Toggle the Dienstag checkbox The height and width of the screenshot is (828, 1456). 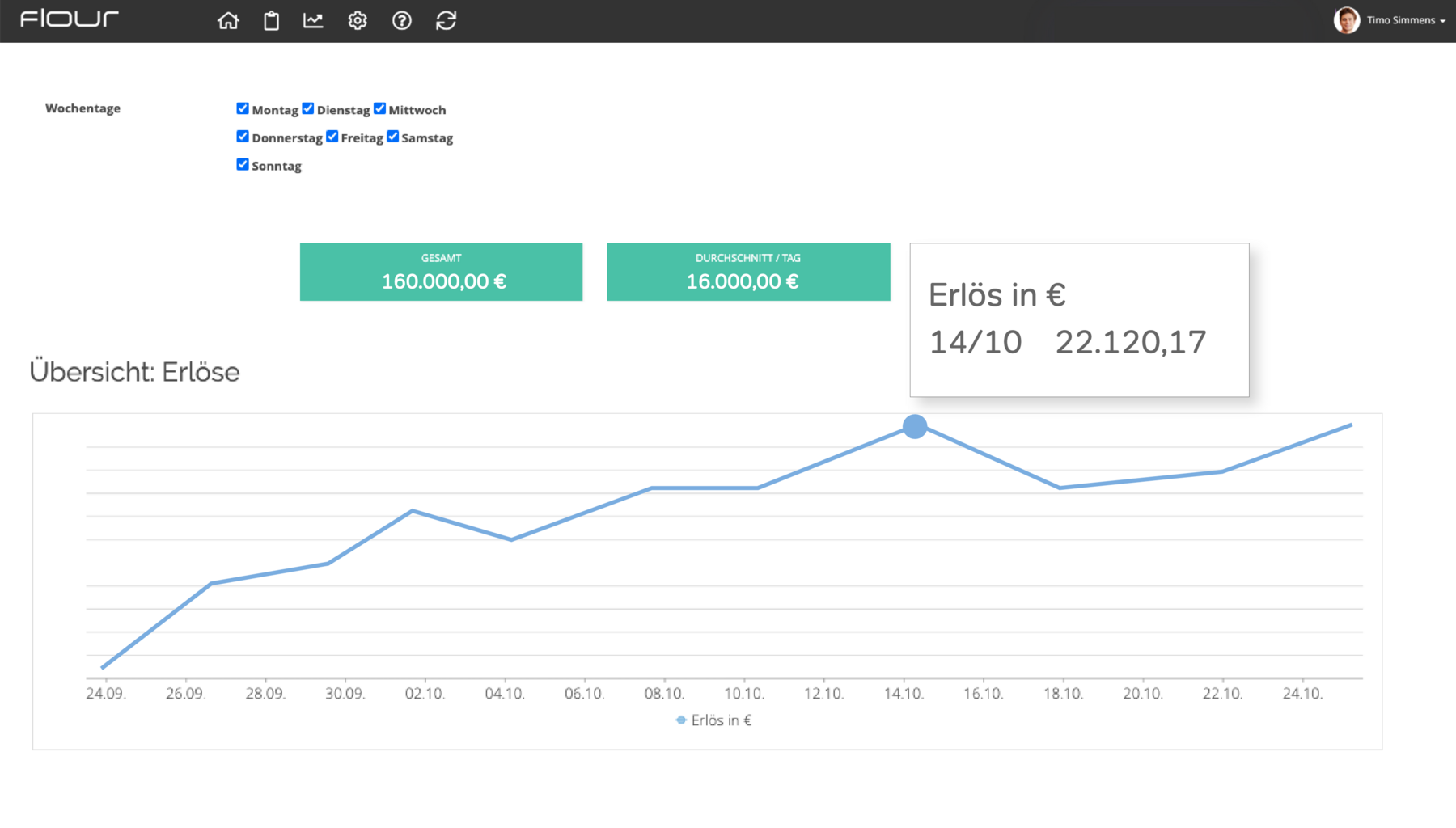[x=308, y=108]
